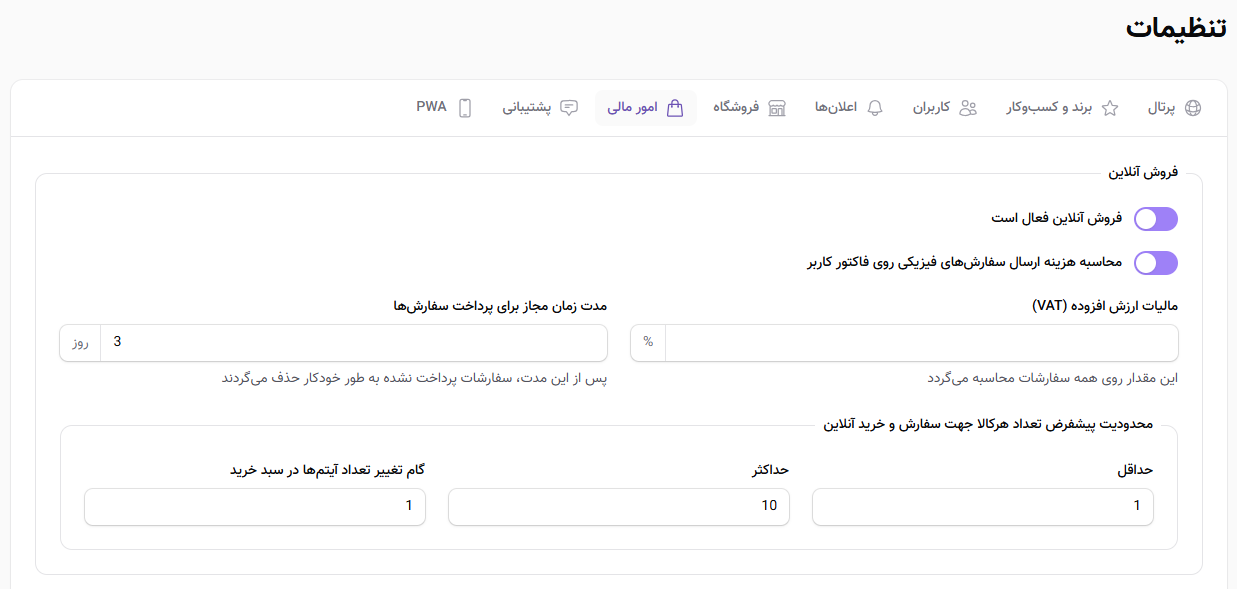1237x589 pixels.
Task: Click the users icon beside کاربران
Action: click(968, 108)
